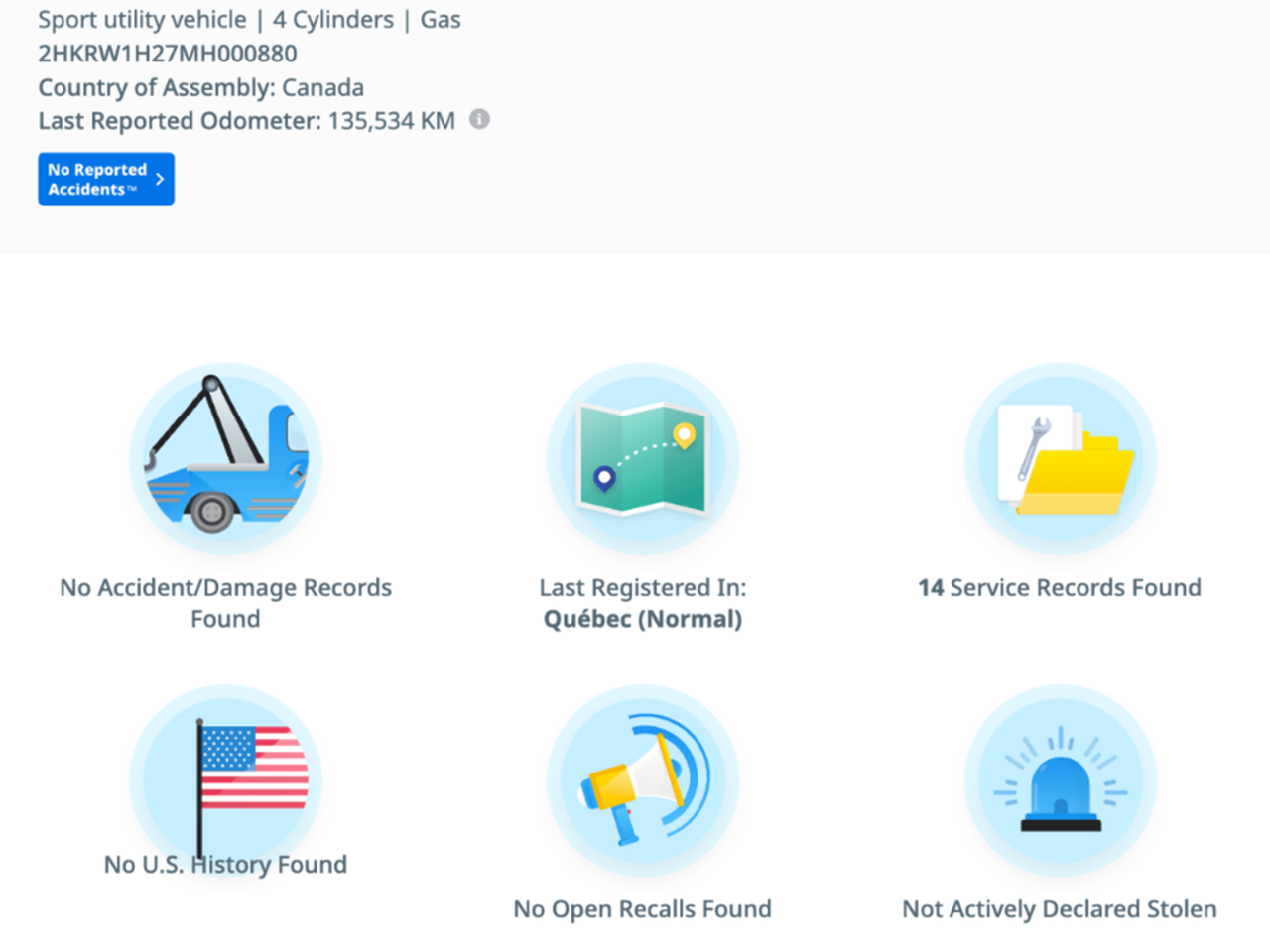
Task: Click the No Reported Accidents button
Action: 97,179
